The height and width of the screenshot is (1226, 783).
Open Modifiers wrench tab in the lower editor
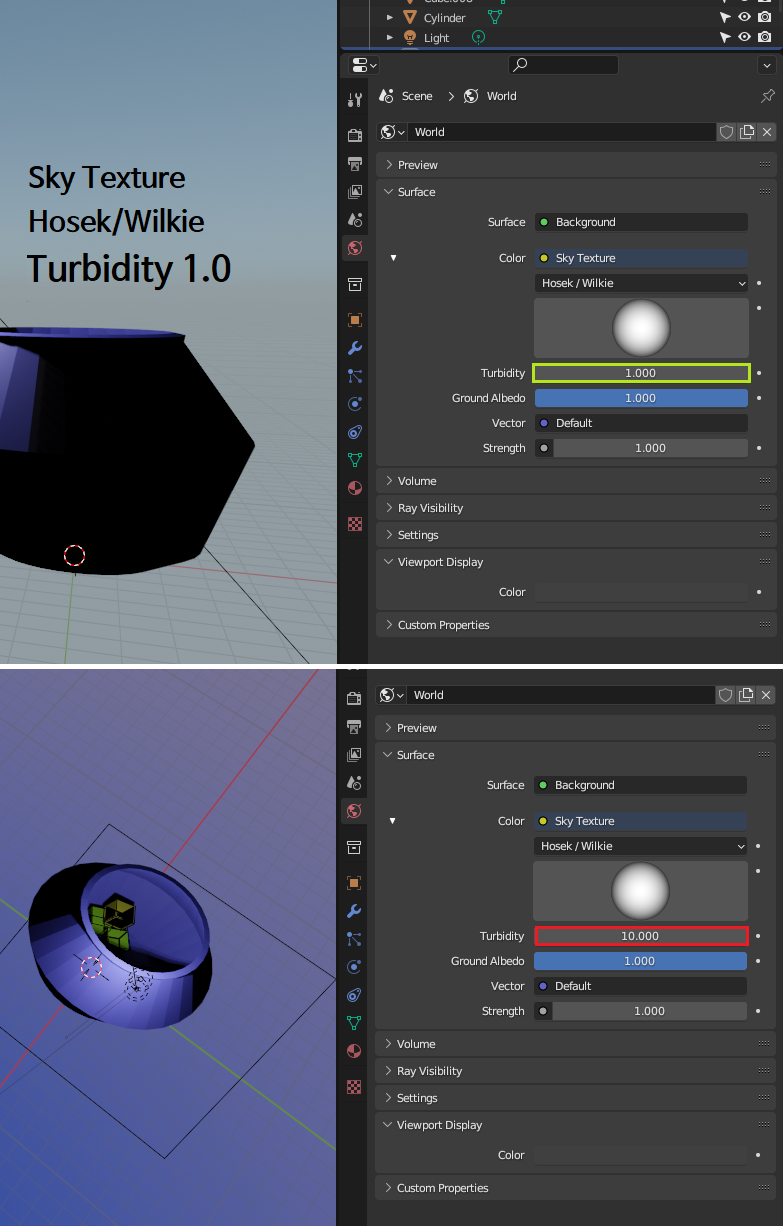(354, 911)
